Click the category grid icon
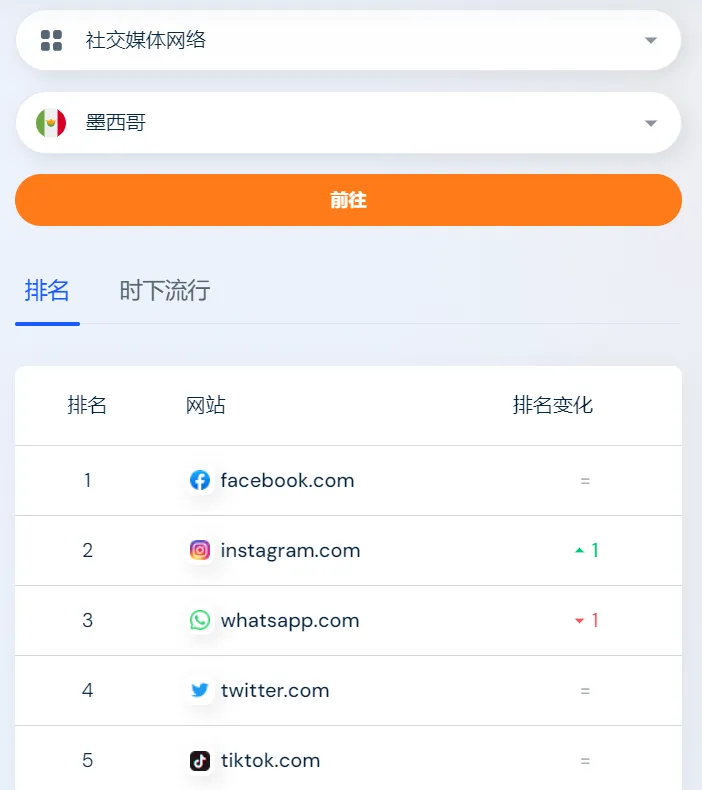This screenshot has height=790, width=702. tap(51, 40)
